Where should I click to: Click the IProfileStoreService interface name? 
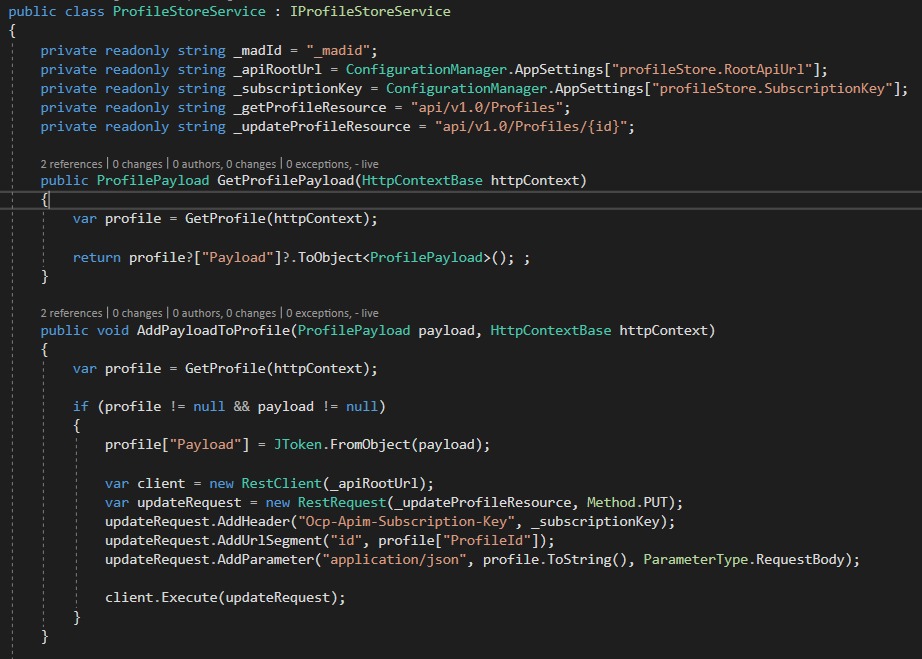click(370, 11)
